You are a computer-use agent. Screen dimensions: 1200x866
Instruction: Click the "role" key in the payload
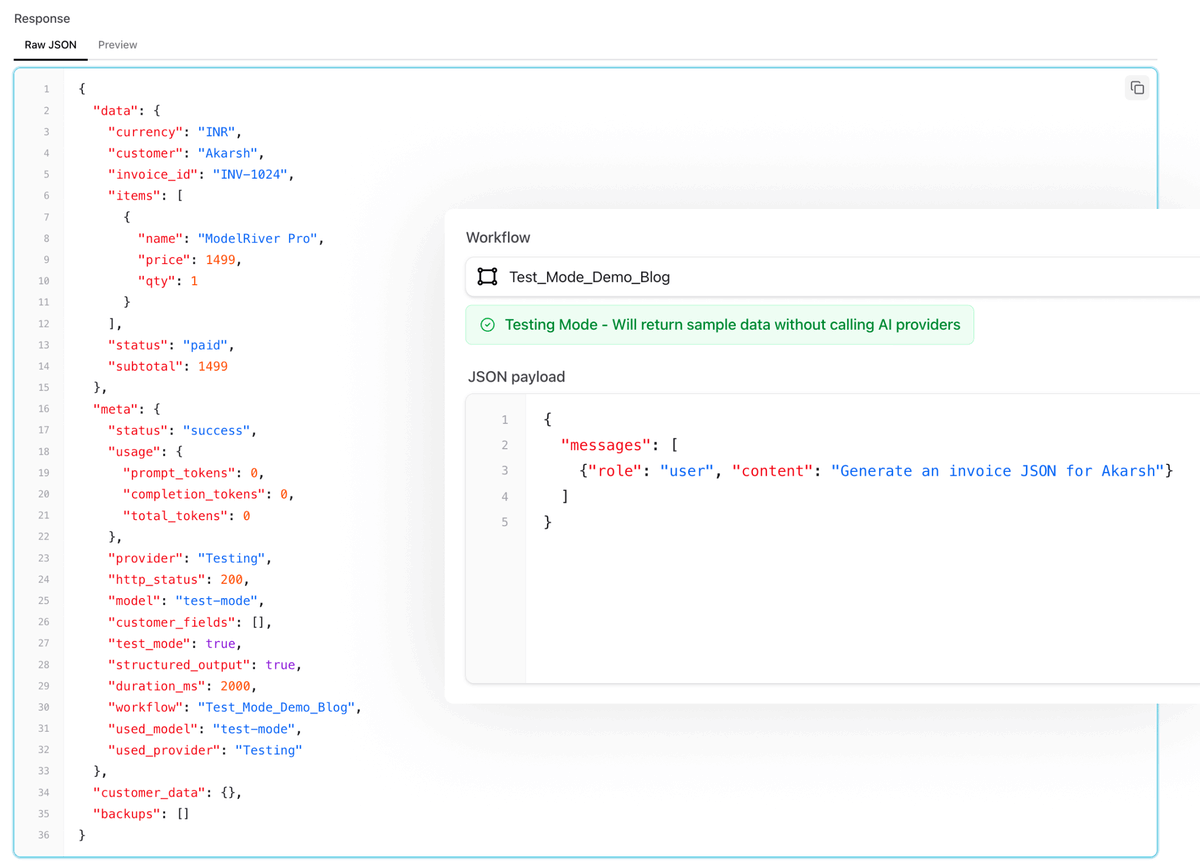pyautogui.click(x=615, y=471)
